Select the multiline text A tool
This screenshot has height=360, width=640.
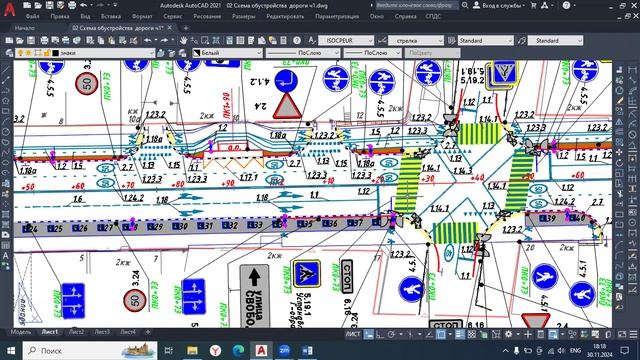click(x=6, y=256)
